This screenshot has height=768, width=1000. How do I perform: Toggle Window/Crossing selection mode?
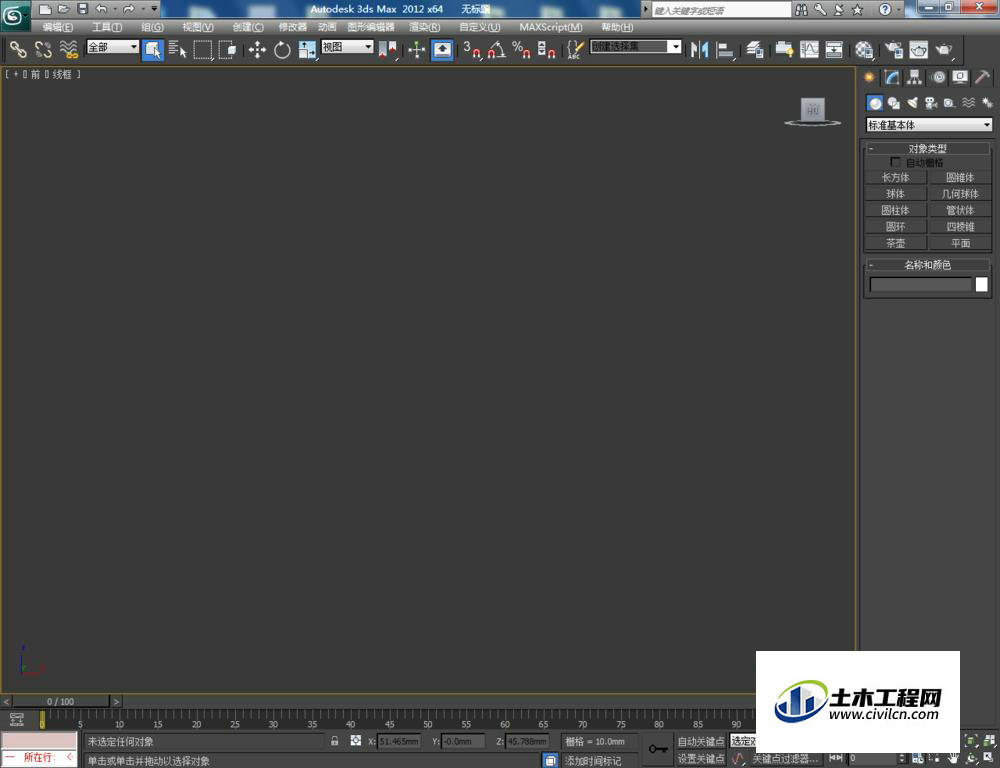[x=228, y=49]
